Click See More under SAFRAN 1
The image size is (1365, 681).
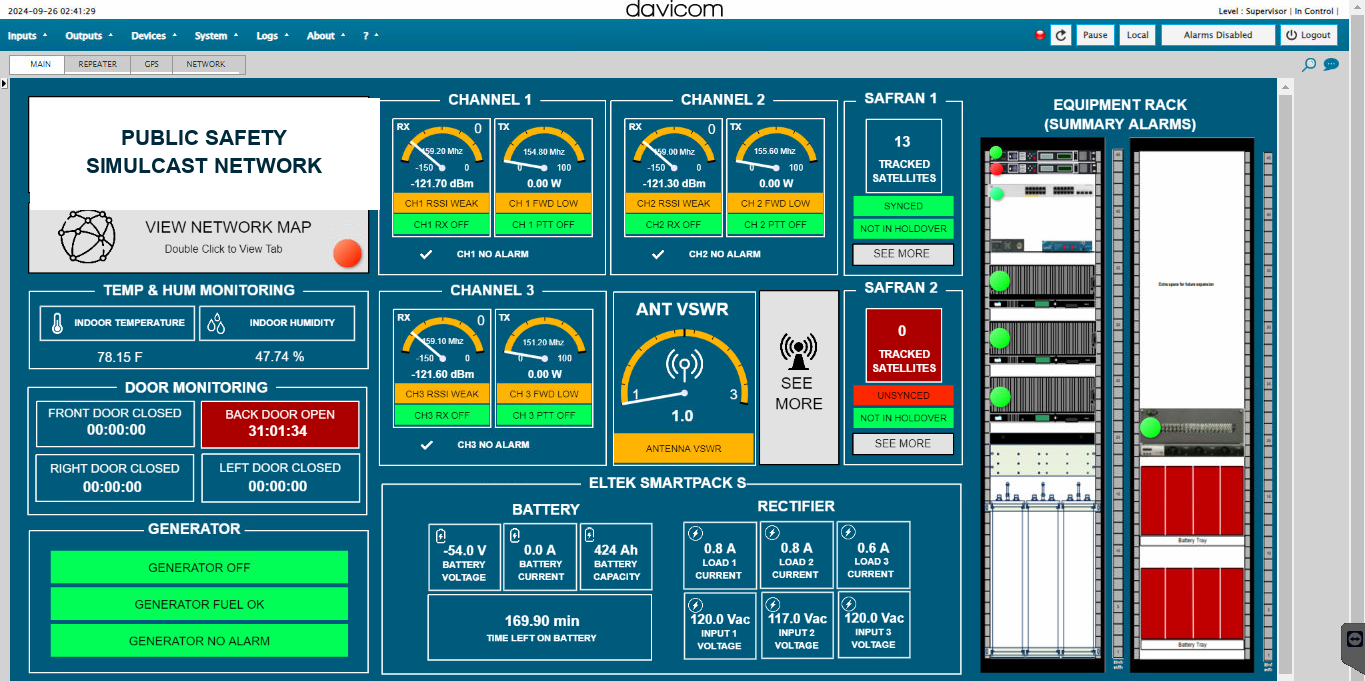click(x=903, y=254)
